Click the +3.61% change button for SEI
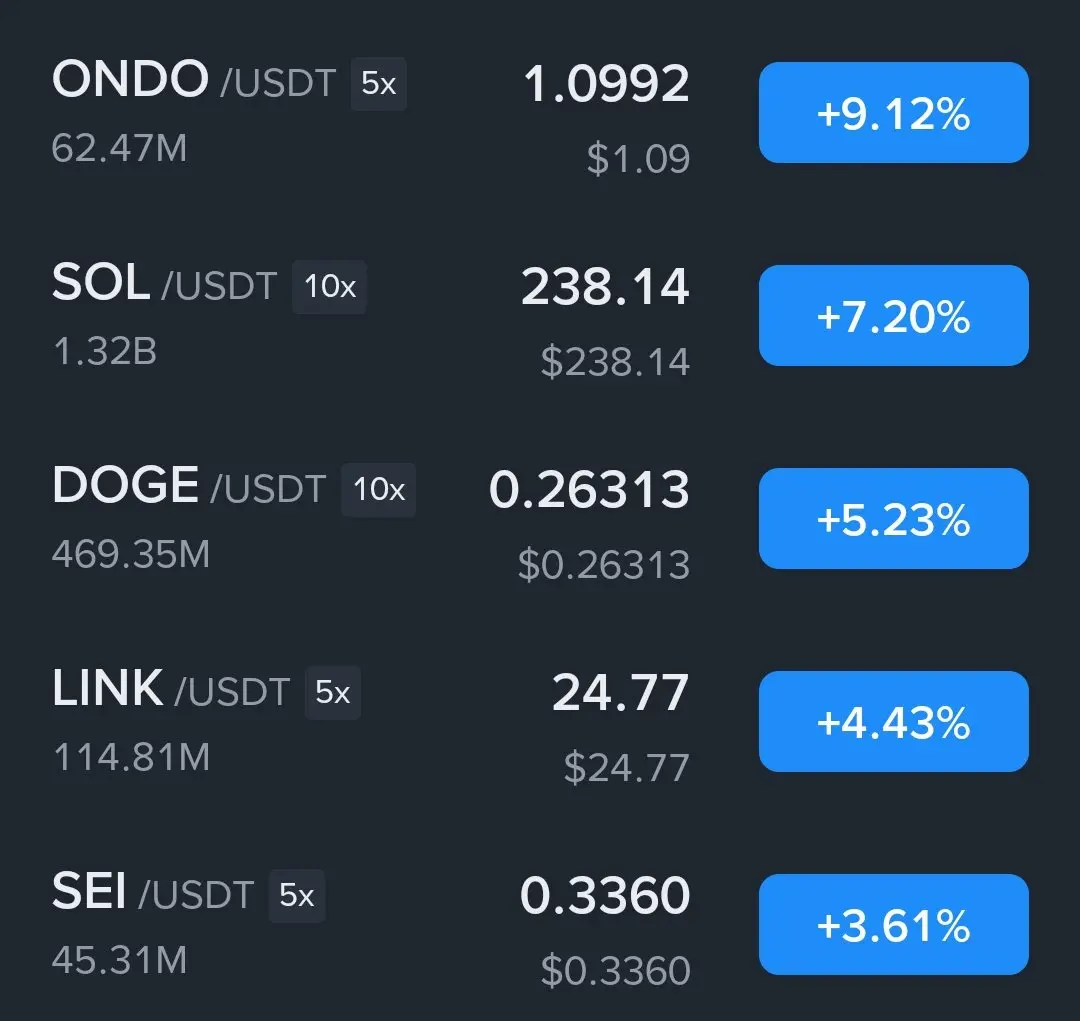Image resolution: width=1080 pixels, height=1021 pixels. click(893, 925)
